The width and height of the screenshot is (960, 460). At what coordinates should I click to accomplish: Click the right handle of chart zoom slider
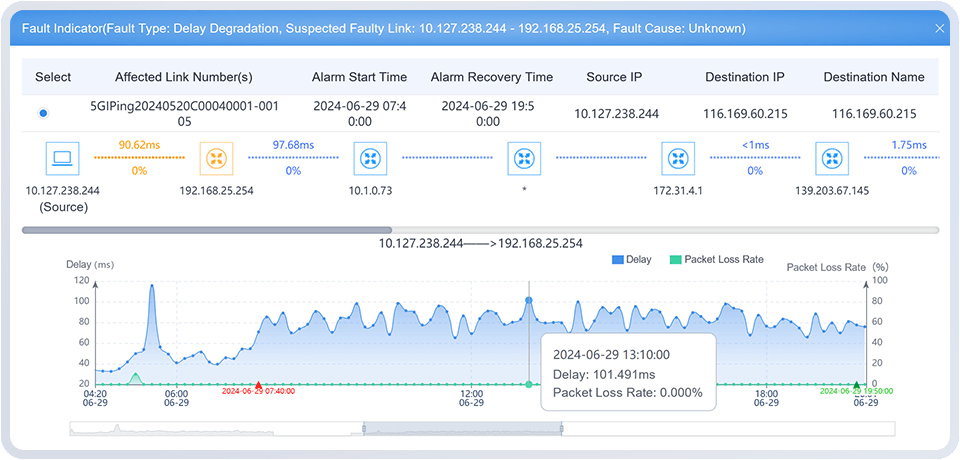pyautogui.click(x=562, y=428)
